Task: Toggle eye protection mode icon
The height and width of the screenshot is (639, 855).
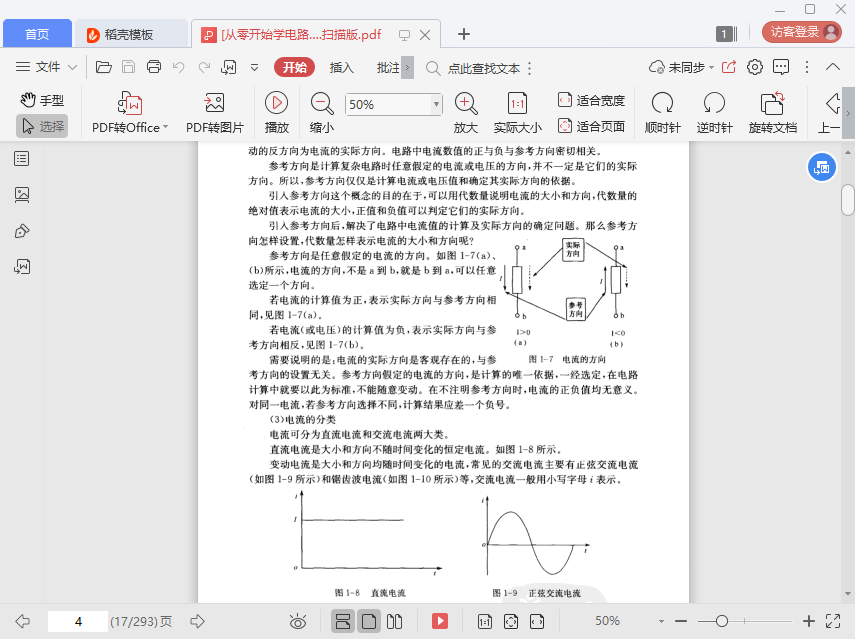Action: (298, 622)
